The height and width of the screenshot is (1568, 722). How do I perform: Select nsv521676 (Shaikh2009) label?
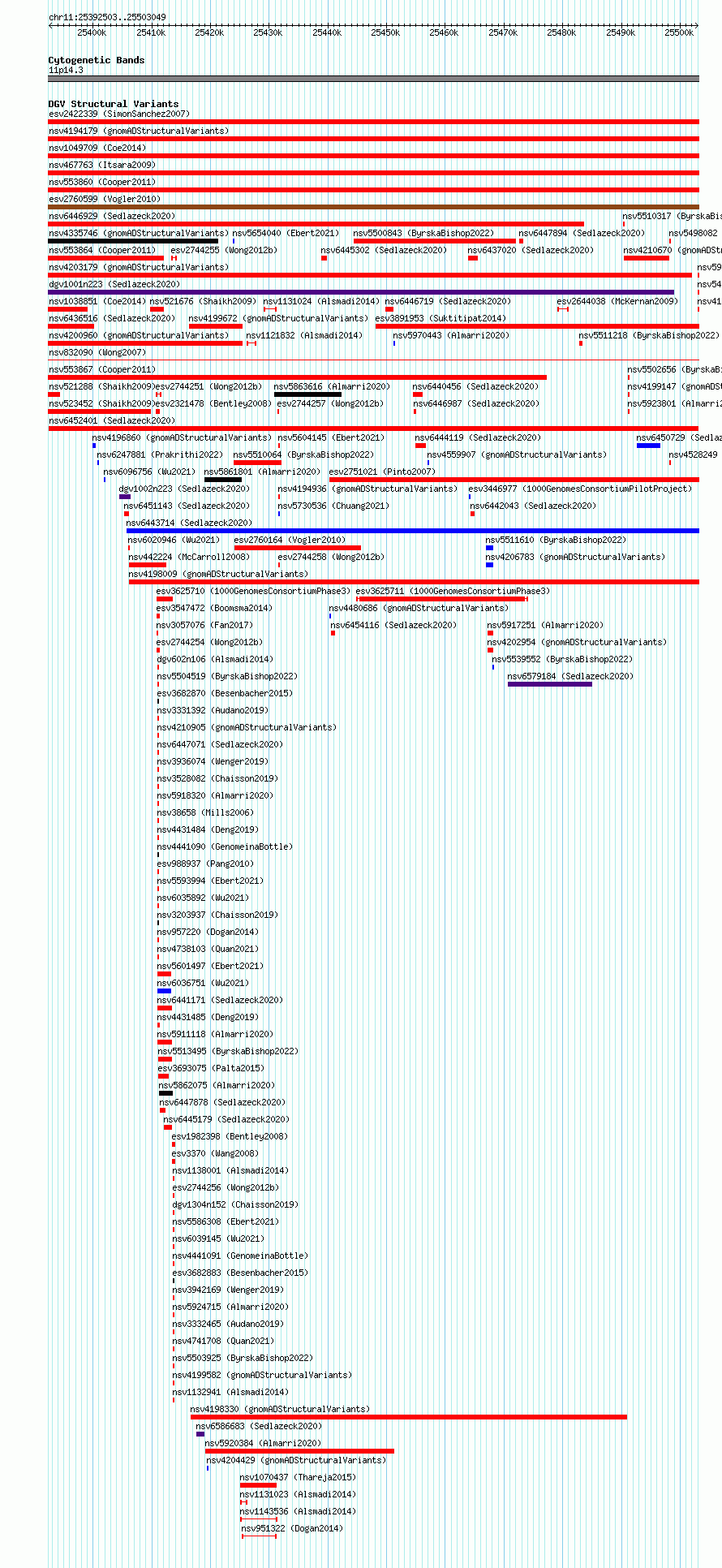tap(203, 301)
